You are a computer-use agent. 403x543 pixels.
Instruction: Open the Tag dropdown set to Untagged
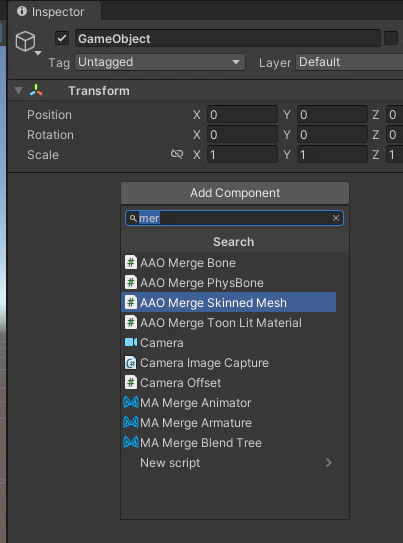pos(160,62)
